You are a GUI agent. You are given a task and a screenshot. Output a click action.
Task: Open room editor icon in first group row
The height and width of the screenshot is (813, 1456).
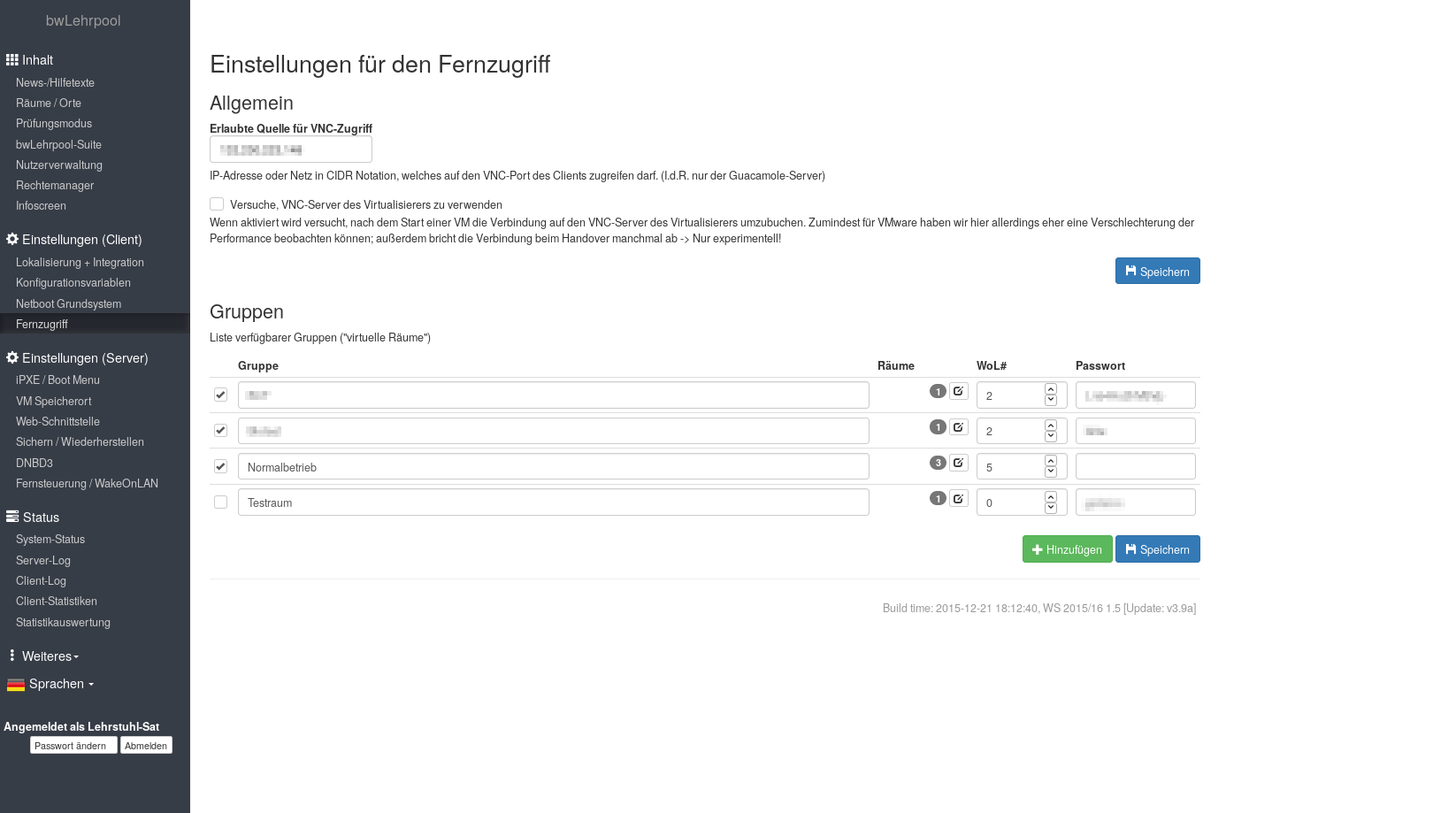[958, 391]
